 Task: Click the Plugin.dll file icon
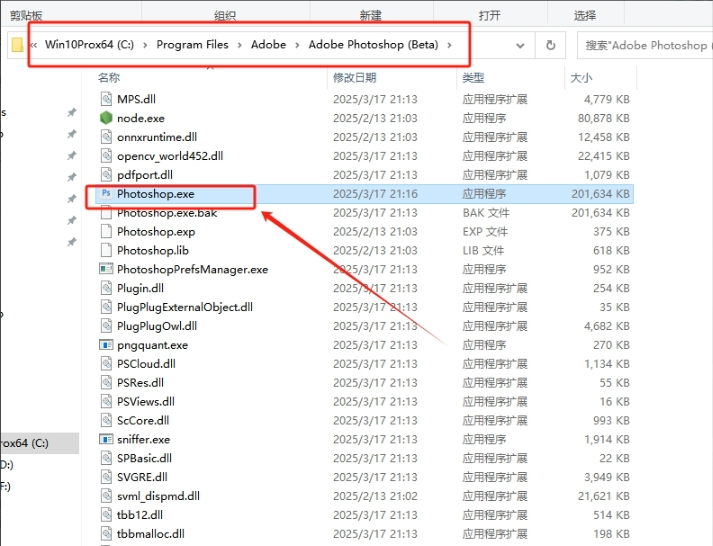click(x=106, y=288)
